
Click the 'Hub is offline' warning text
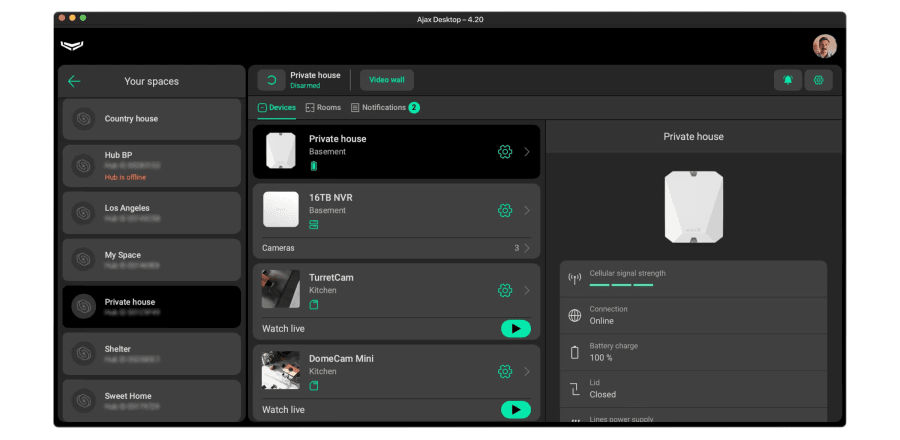click(125, 177)
